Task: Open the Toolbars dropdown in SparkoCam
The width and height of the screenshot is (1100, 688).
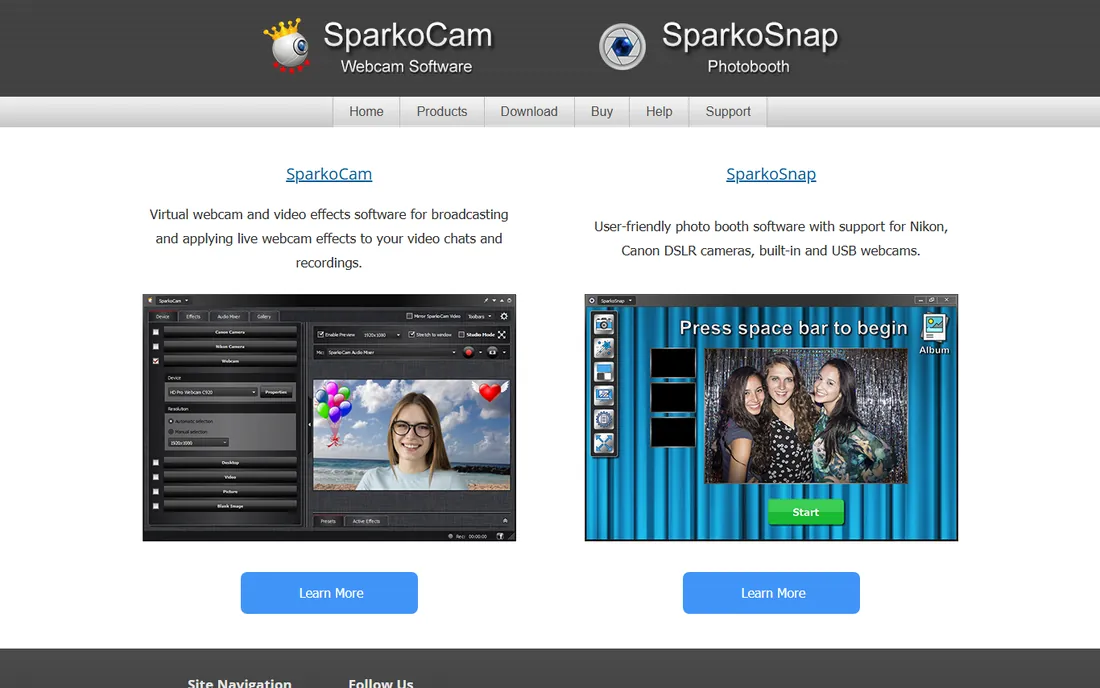Action: (480, 316)
